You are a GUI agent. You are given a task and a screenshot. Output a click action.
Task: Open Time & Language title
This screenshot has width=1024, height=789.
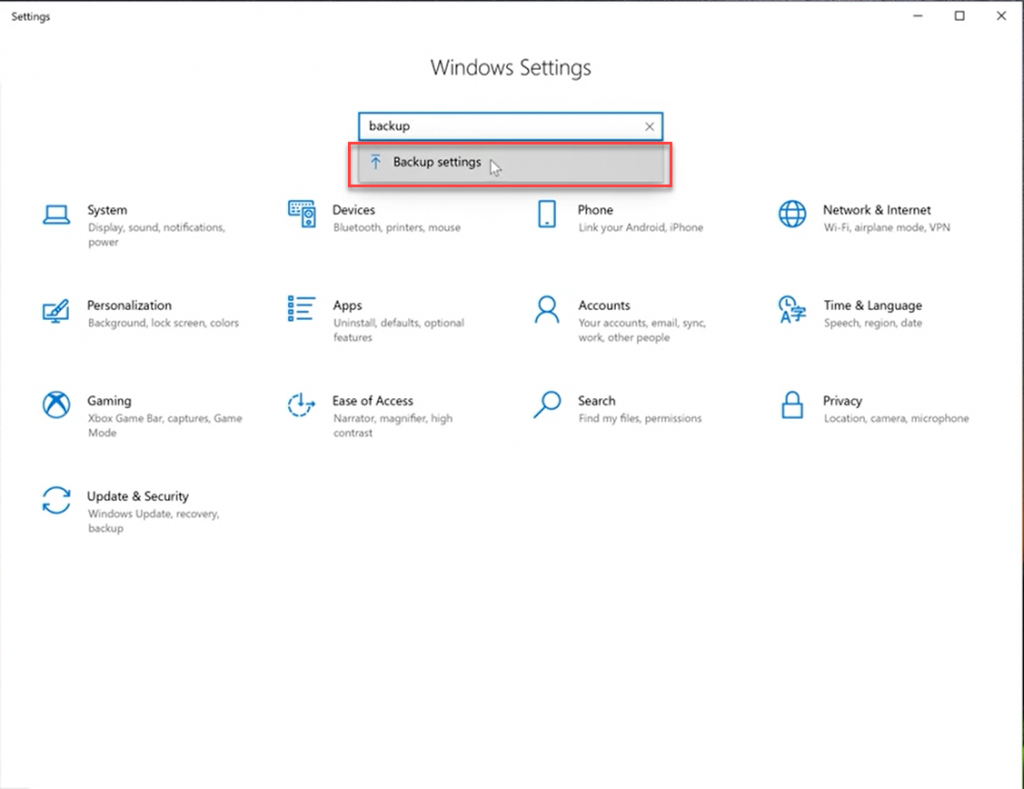click(x=872, y=306)
